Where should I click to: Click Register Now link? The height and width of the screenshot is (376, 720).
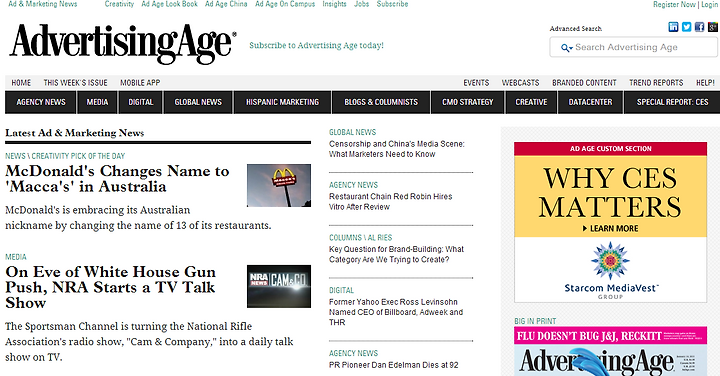[x=674, y=4]
